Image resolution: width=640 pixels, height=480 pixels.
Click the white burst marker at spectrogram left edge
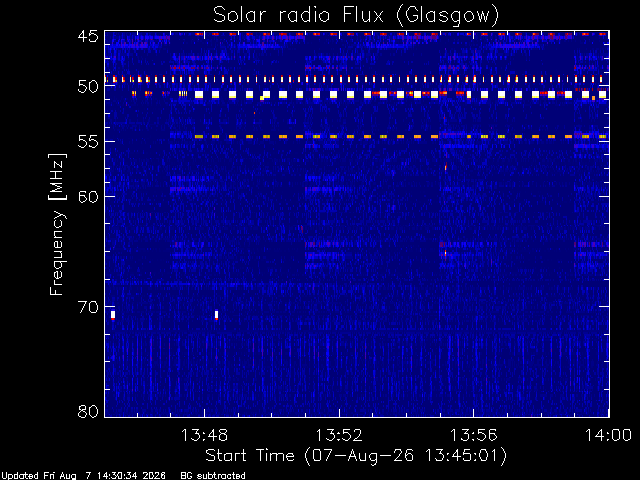[x=113, y=315]
